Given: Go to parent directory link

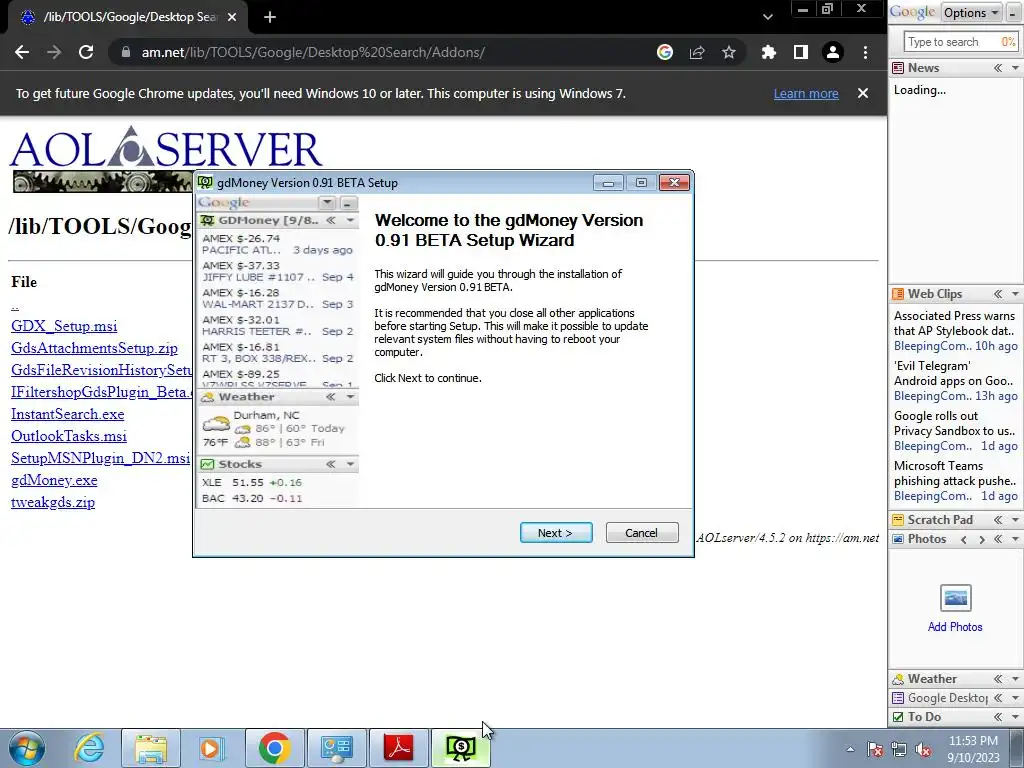Looking at the screenshot, I should (x=14, y=306).
